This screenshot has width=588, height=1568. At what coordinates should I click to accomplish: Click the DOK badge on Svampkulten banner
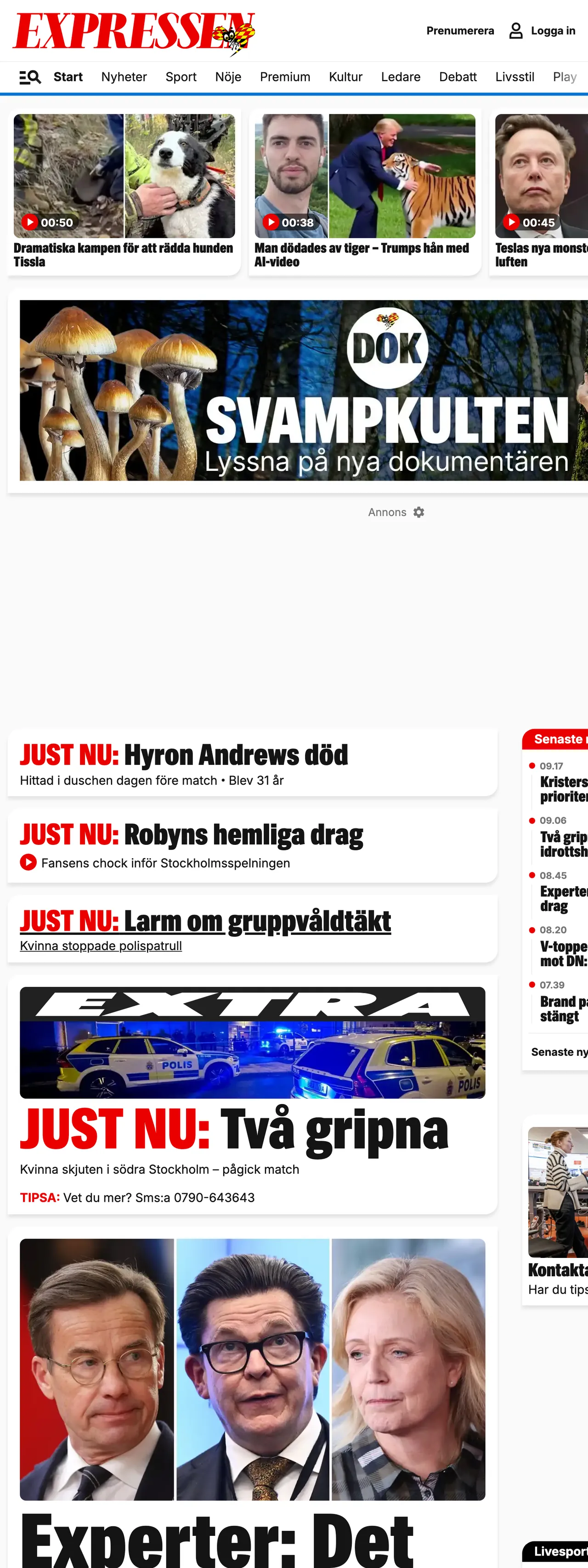388,348
